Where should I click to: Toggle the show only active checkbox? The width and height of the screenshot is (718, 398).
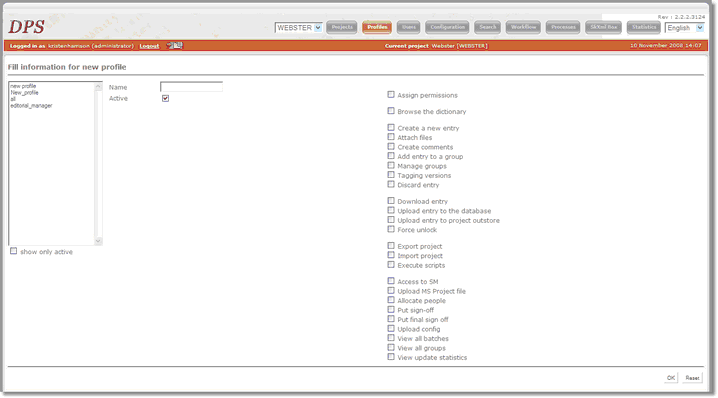tap(14, 251)
